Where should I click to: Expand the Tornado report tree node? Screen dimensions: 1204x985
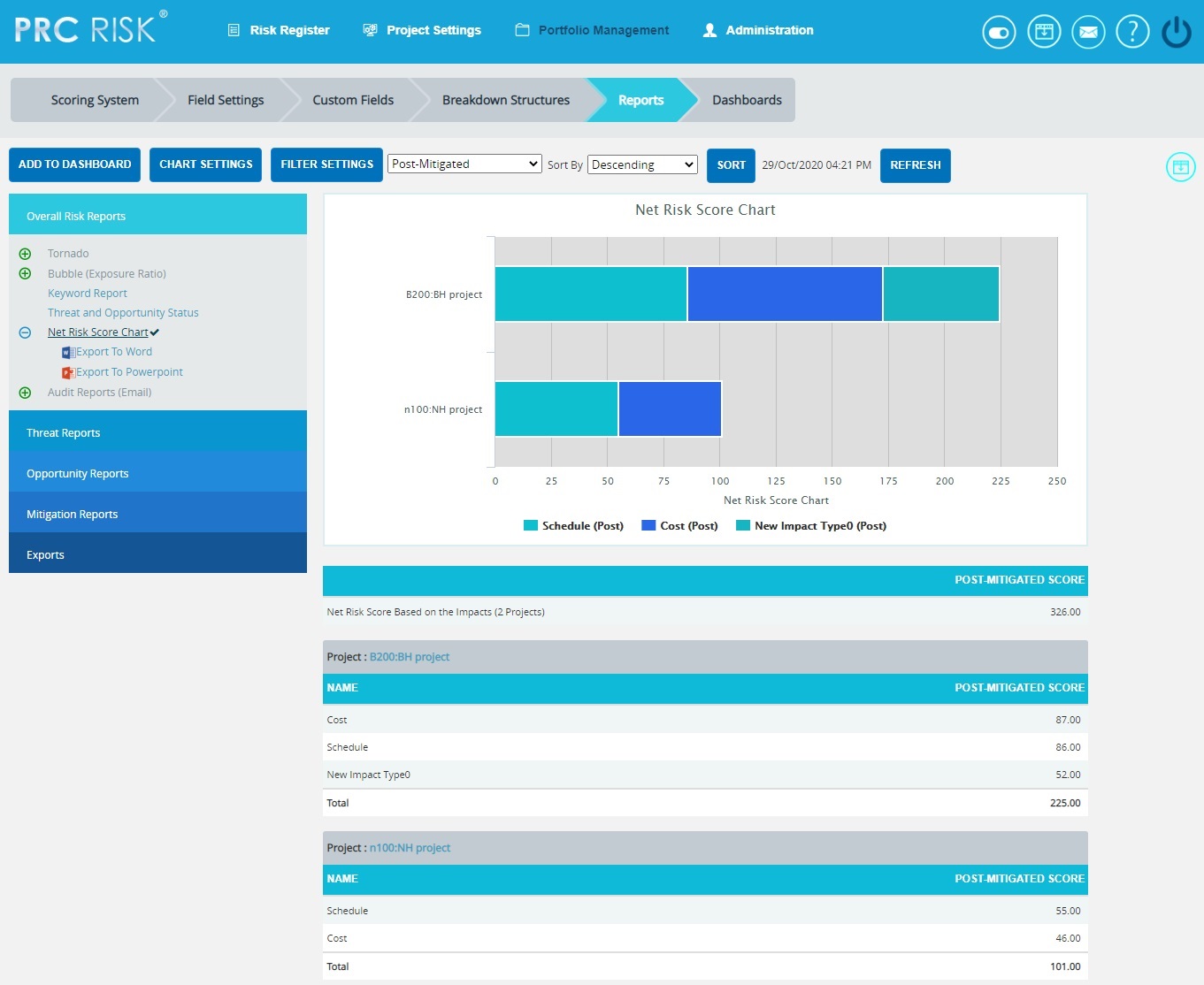[25, 254]
